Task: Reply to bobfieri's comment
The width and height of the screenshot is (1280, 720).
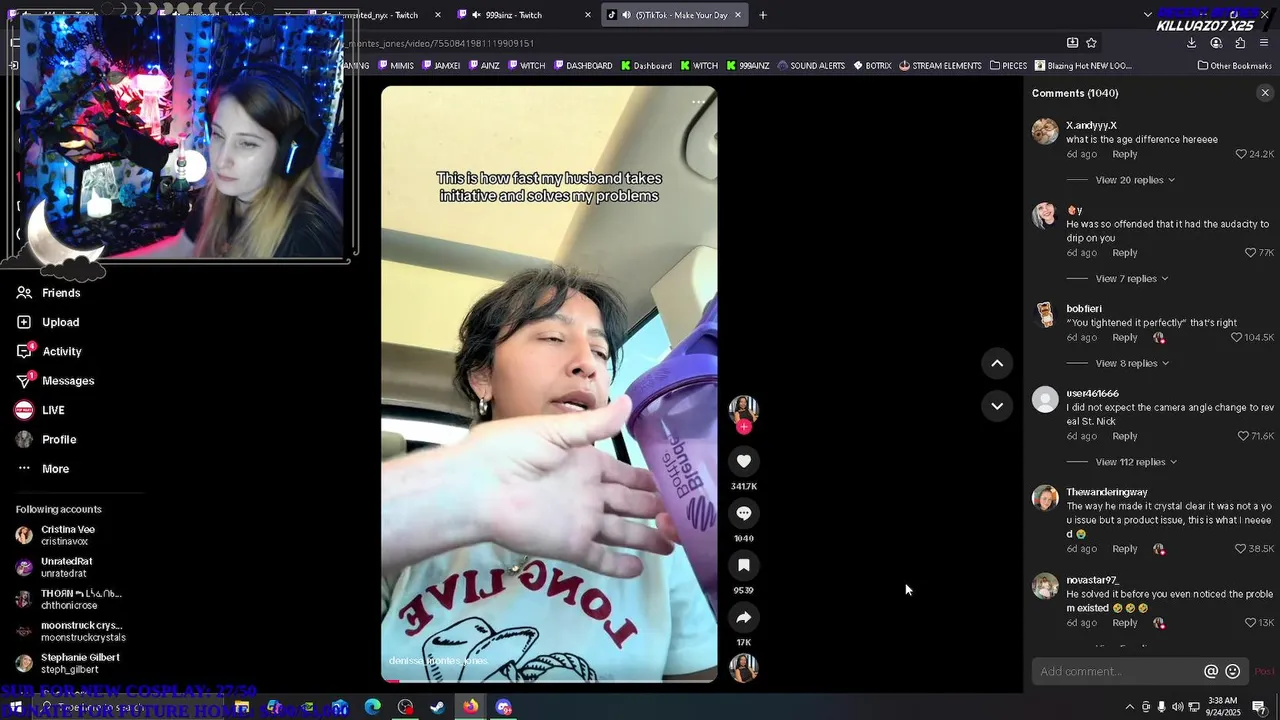Action: tap(1125, 338)
